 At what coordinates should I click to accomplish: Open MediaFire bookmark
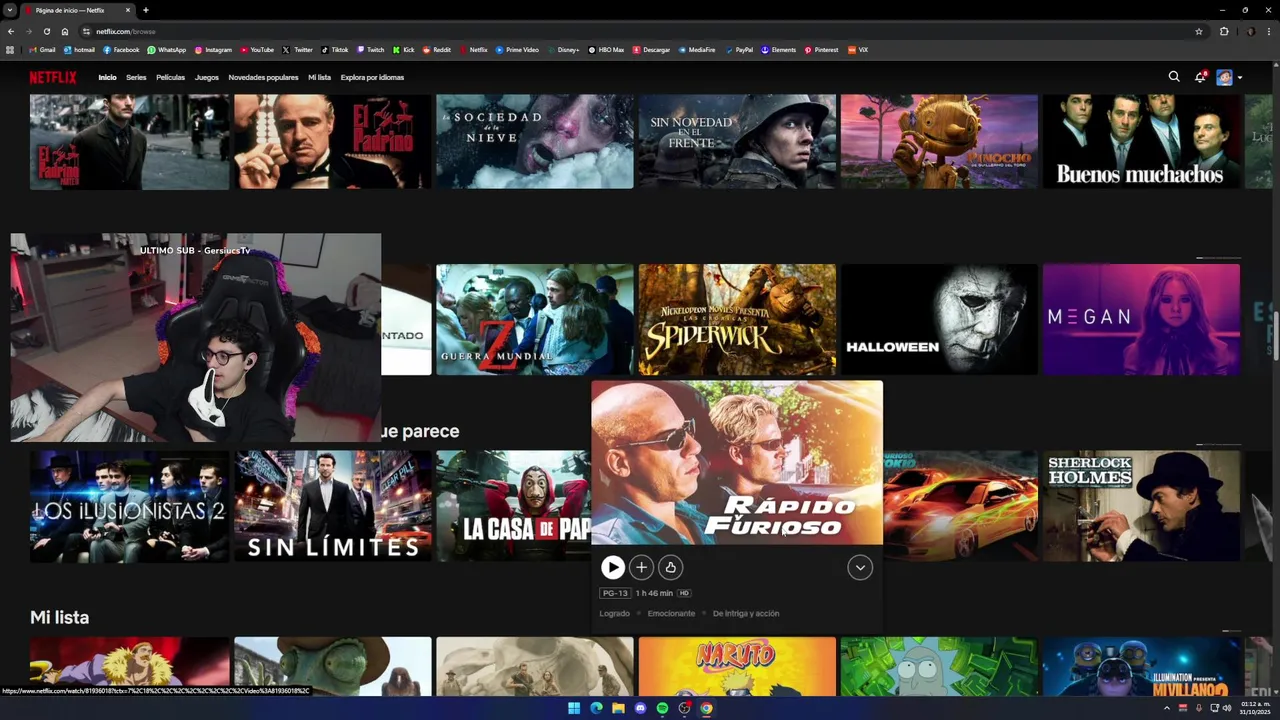697,49
